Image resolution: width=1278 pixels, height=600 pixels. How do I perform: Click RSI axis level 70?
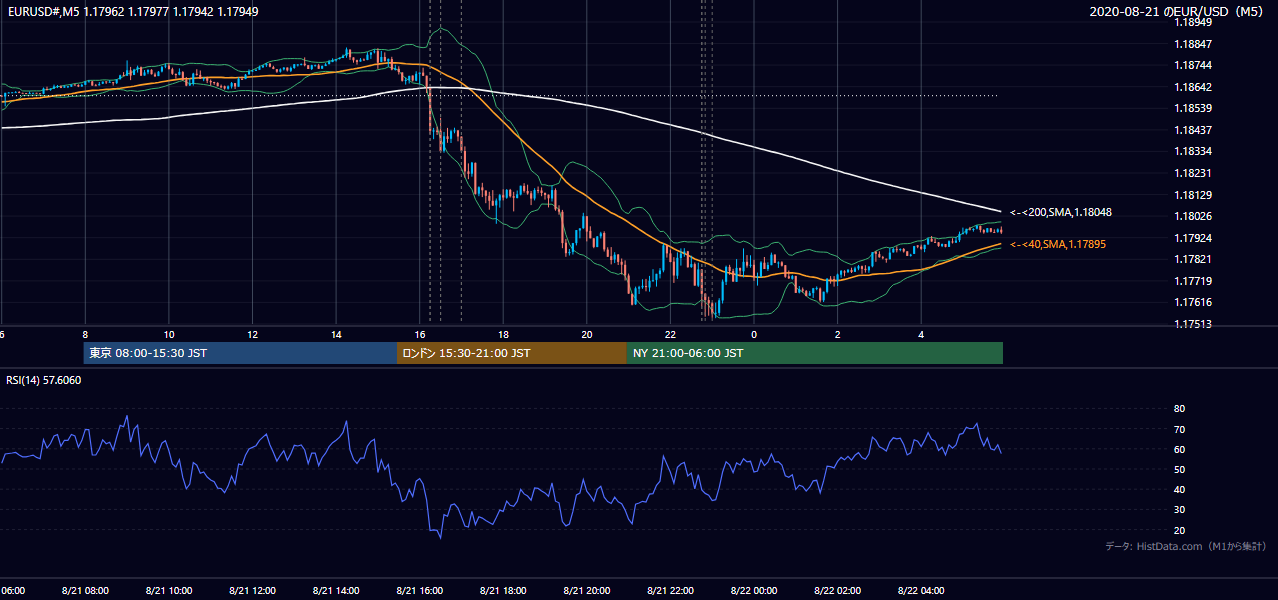(x=1179, y=429)
